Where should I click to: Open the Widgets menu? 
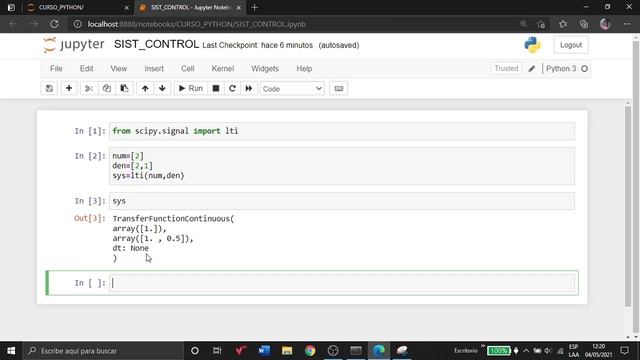tap(265, 69)
